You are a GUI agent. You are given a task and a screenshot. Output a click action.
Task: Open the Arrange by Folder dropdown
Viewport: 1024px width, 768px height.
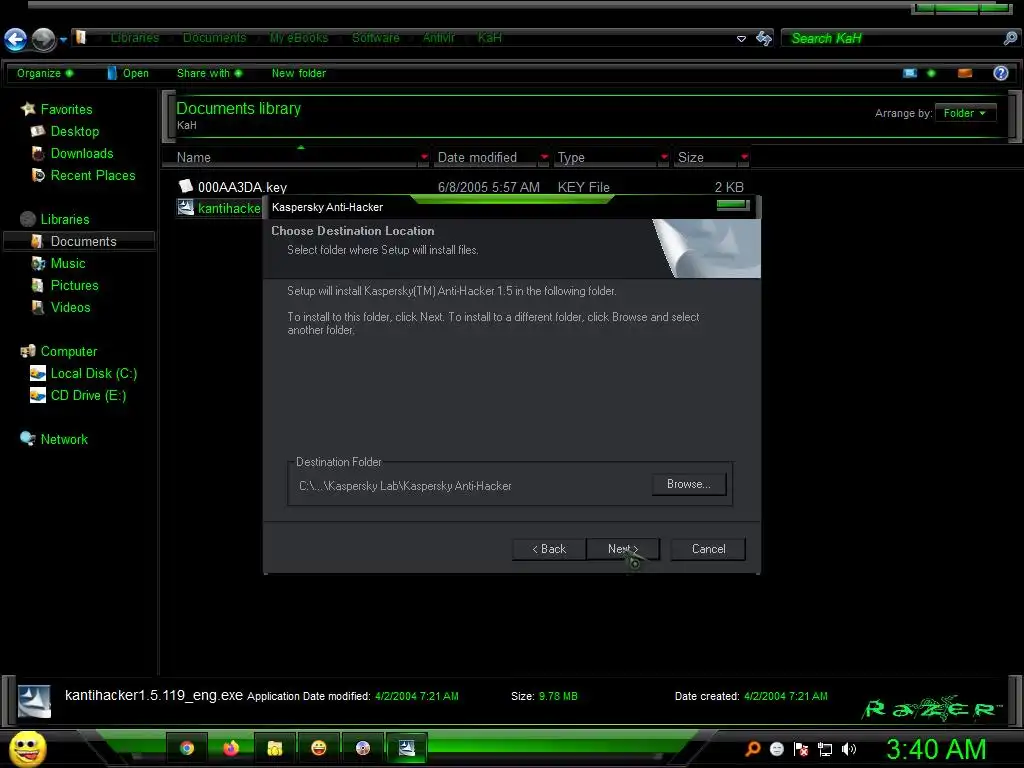point(965,113)
